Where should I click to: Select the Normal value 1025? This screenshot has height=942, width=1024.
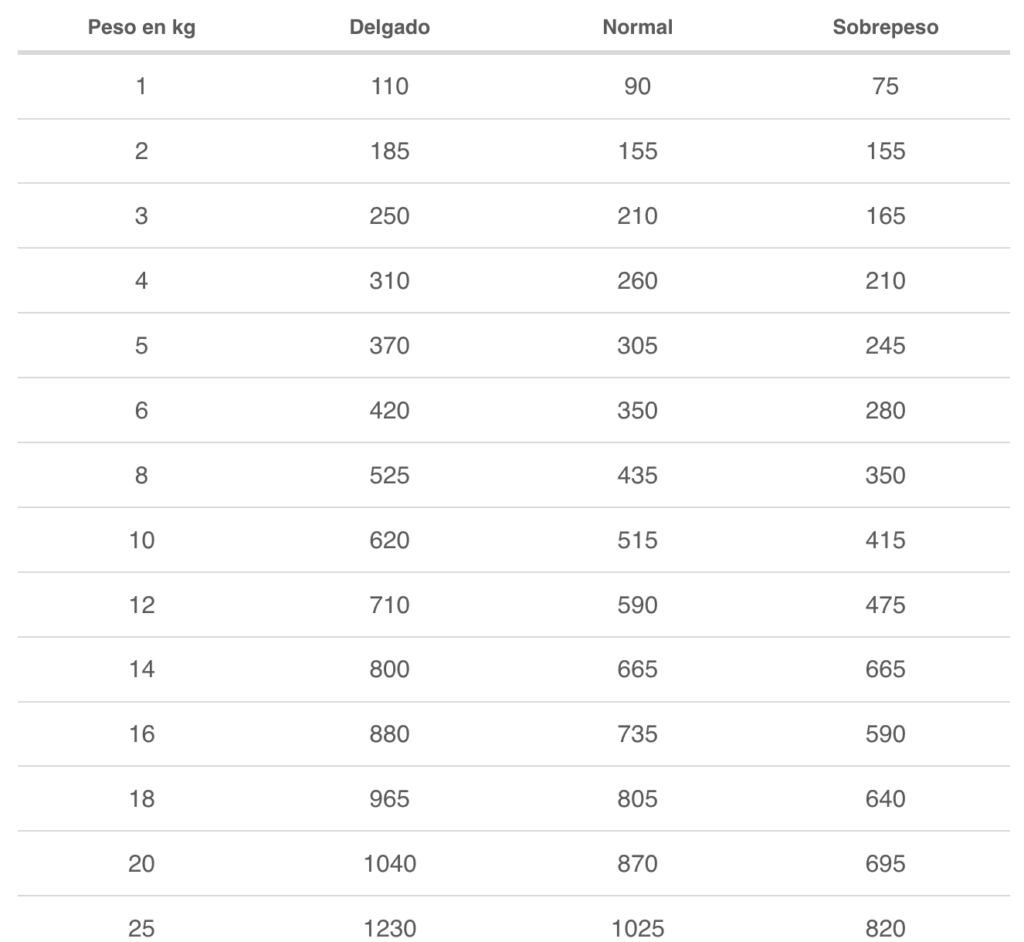coord(637,928)
